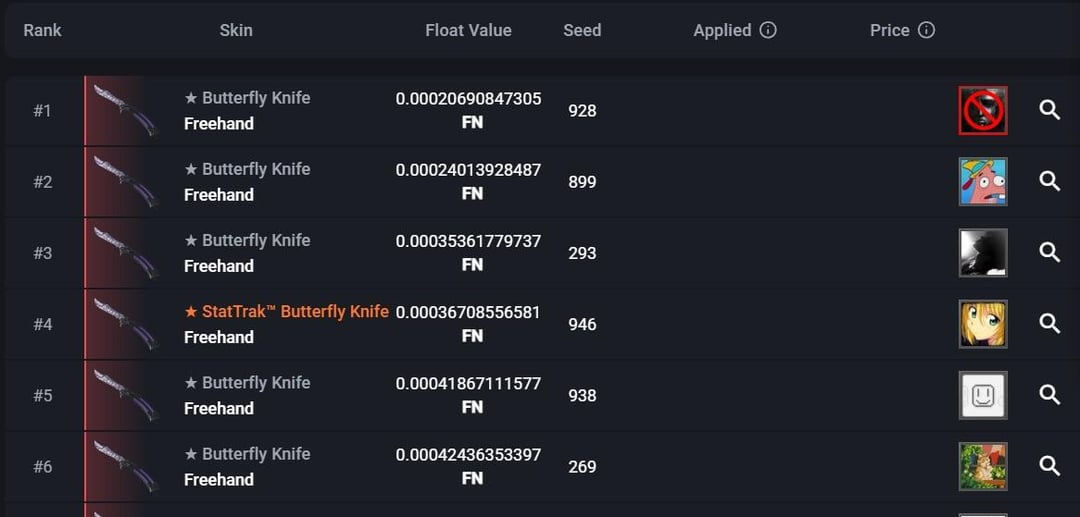Inspect the rank #2 knife via magnifier
The image size is (1080, 517).
[1049, 181]
